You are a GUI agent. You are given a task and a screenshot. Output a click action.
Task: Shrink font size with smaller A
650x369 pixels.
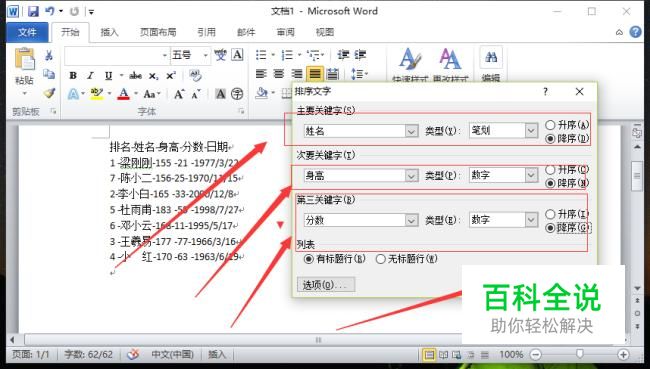tap(196, 94)
